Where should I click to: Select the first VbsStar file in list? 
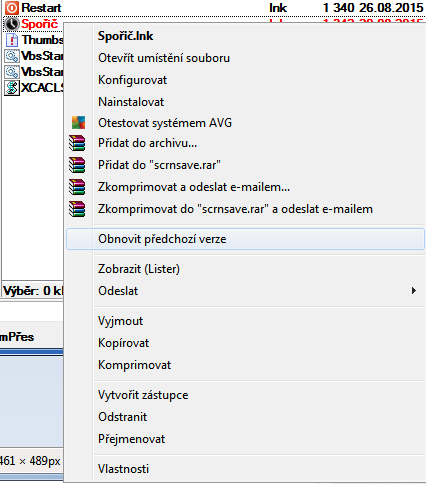click(x=33, y=56)
